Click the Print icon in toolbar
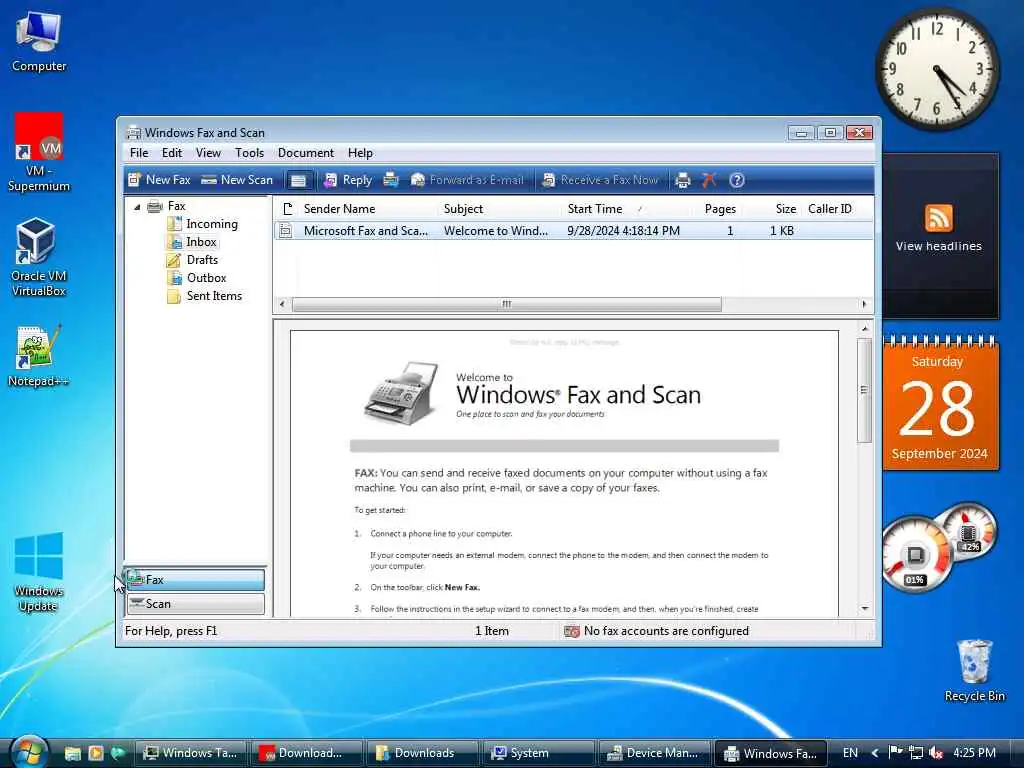 click(682, 180)
